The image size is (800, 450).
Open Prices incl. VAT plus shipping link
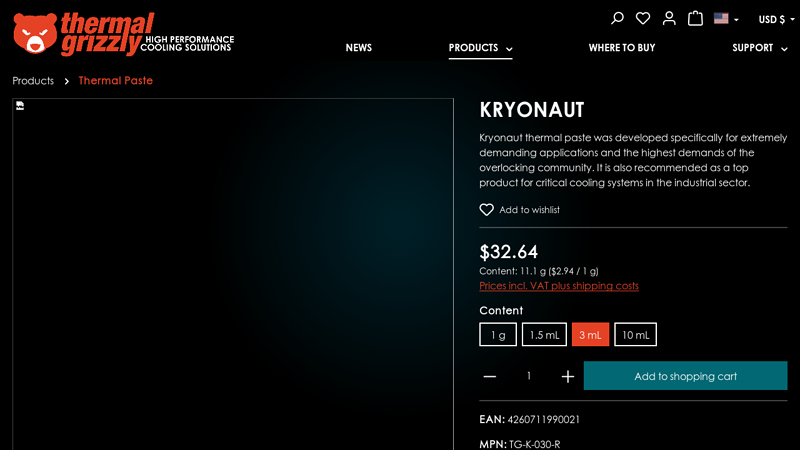(x=559, y=286)
